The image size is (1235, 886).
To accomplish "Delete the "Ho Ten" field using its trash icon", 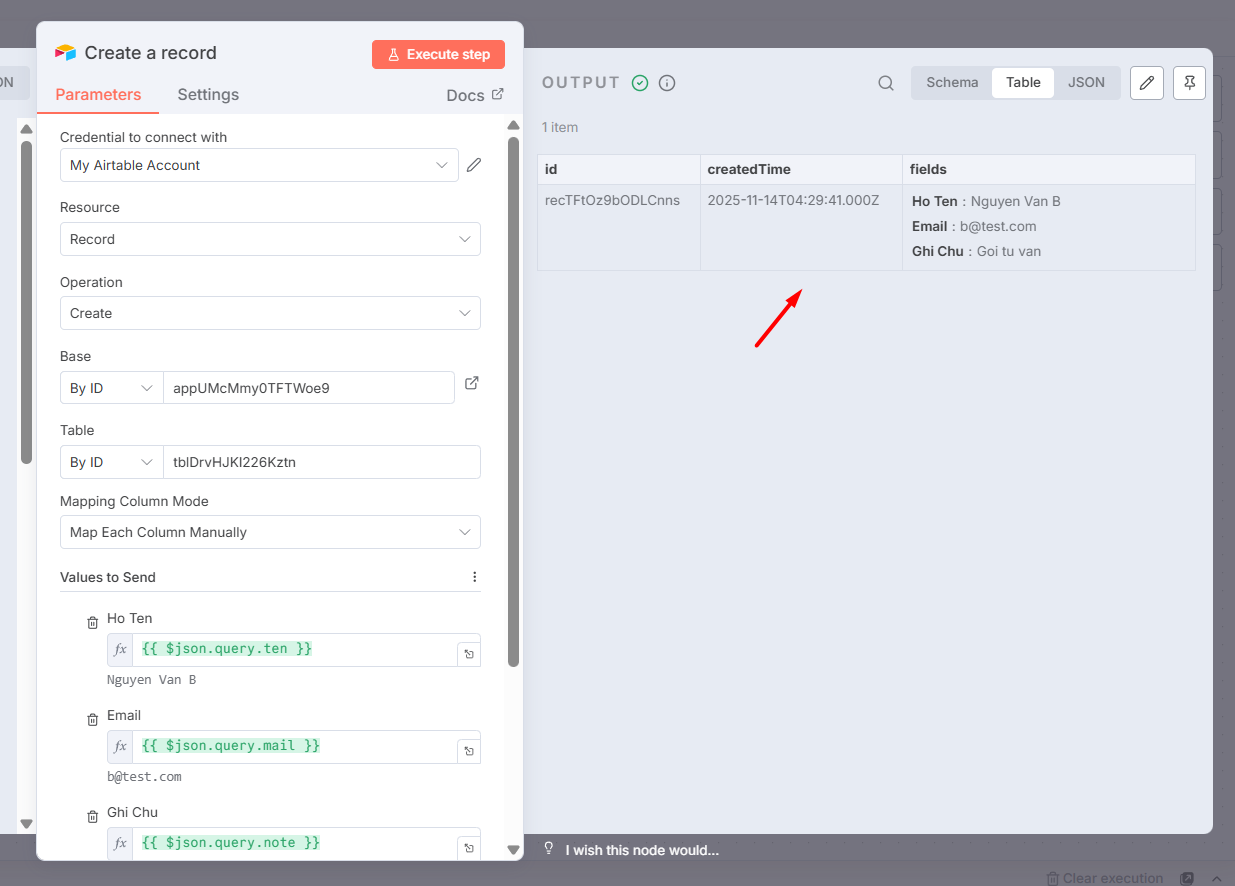I will point(91,621).
